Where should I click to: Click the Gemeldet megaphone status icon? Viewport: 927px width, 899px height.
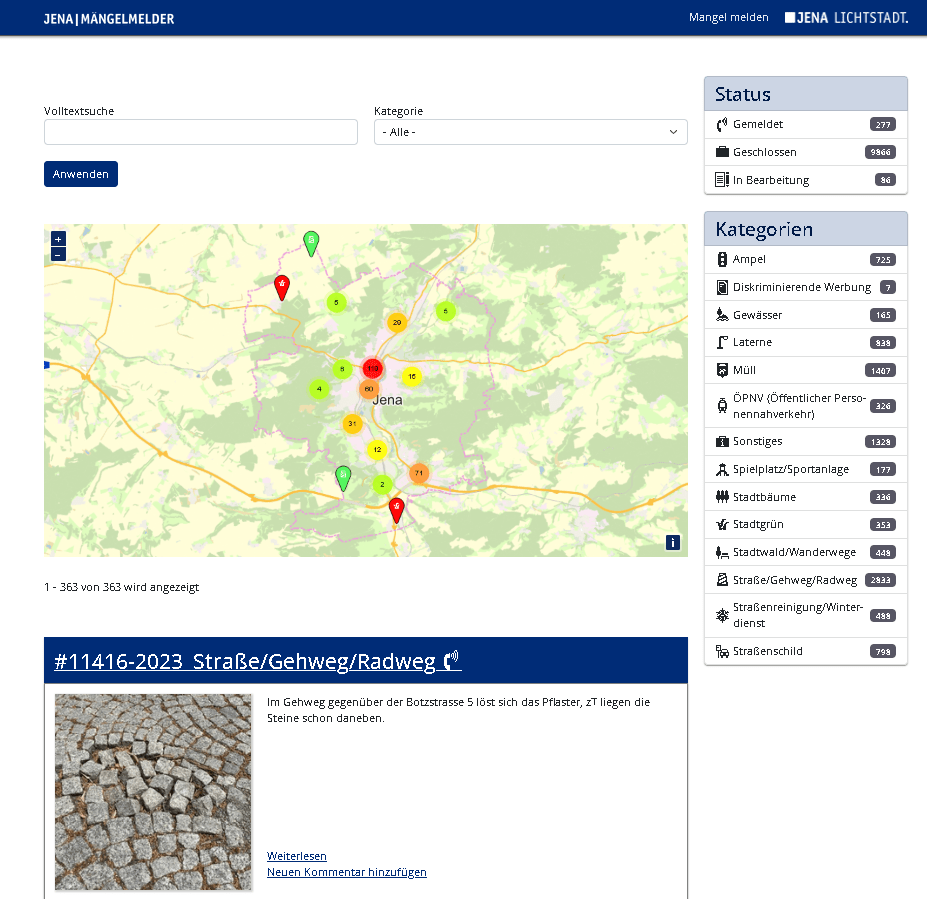(721, 124)
